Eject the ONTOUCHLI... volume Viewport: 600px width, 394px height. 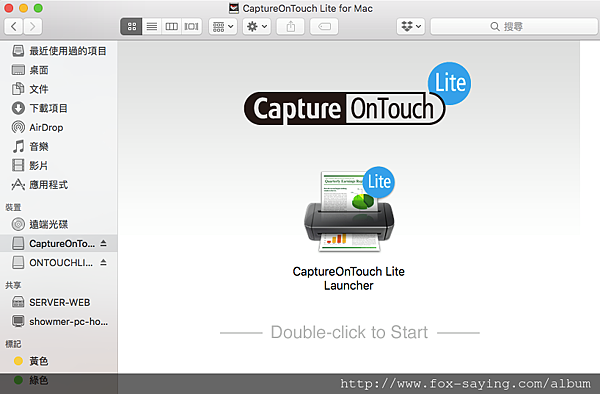click(x=103, y=262)
